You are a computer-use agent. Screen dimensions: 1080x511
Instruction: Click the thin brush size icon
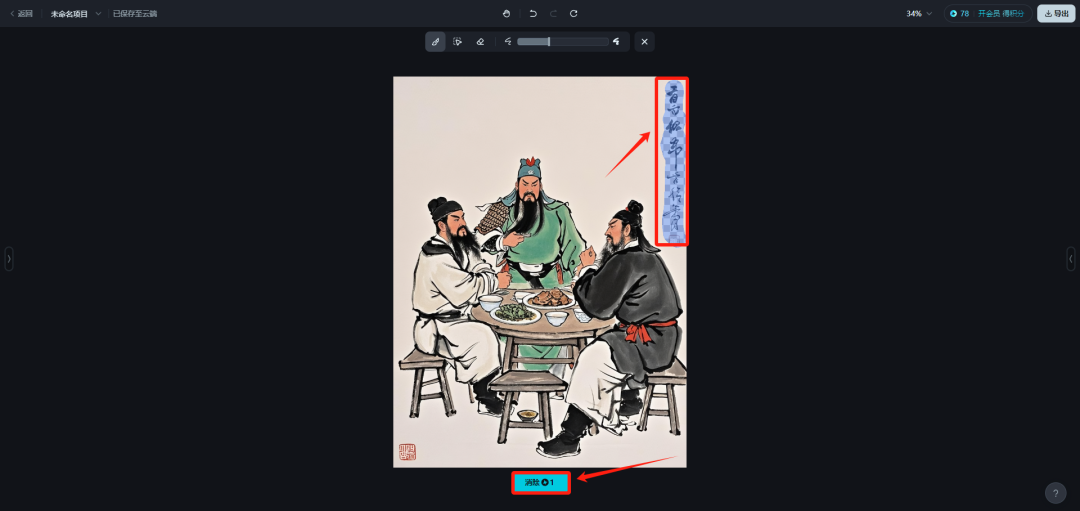(508, 42)
